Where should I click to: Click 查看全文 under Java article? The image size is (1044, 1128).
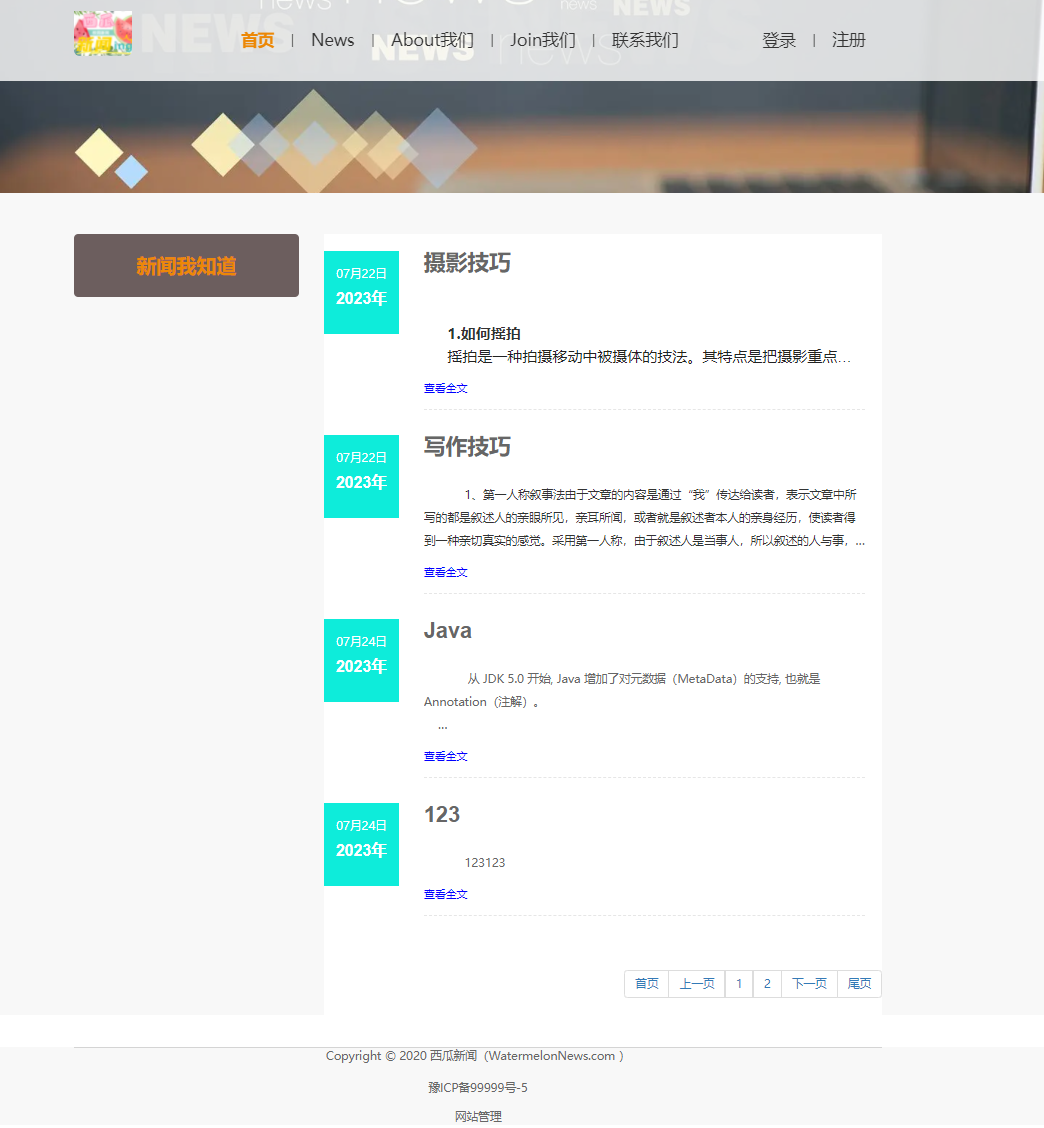[x=445, y=757]
